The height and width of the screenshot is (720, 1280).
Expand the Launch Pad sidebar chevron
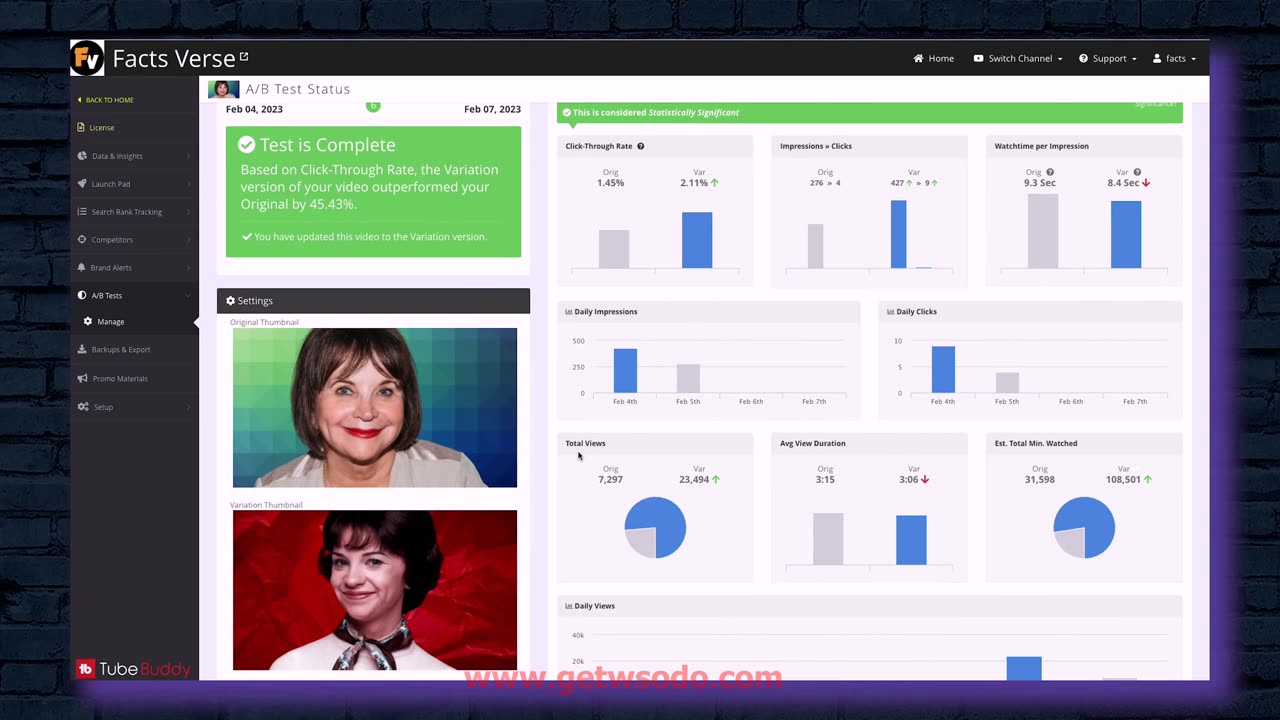click(x=188, y=184)
